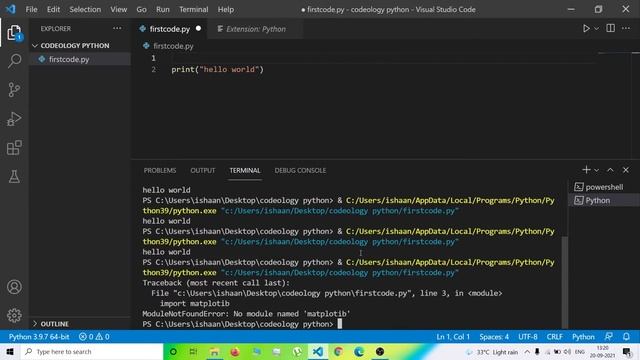Maximize the panel with up chevron
This screenshot has height=360, width=640.
coord(610,170)
